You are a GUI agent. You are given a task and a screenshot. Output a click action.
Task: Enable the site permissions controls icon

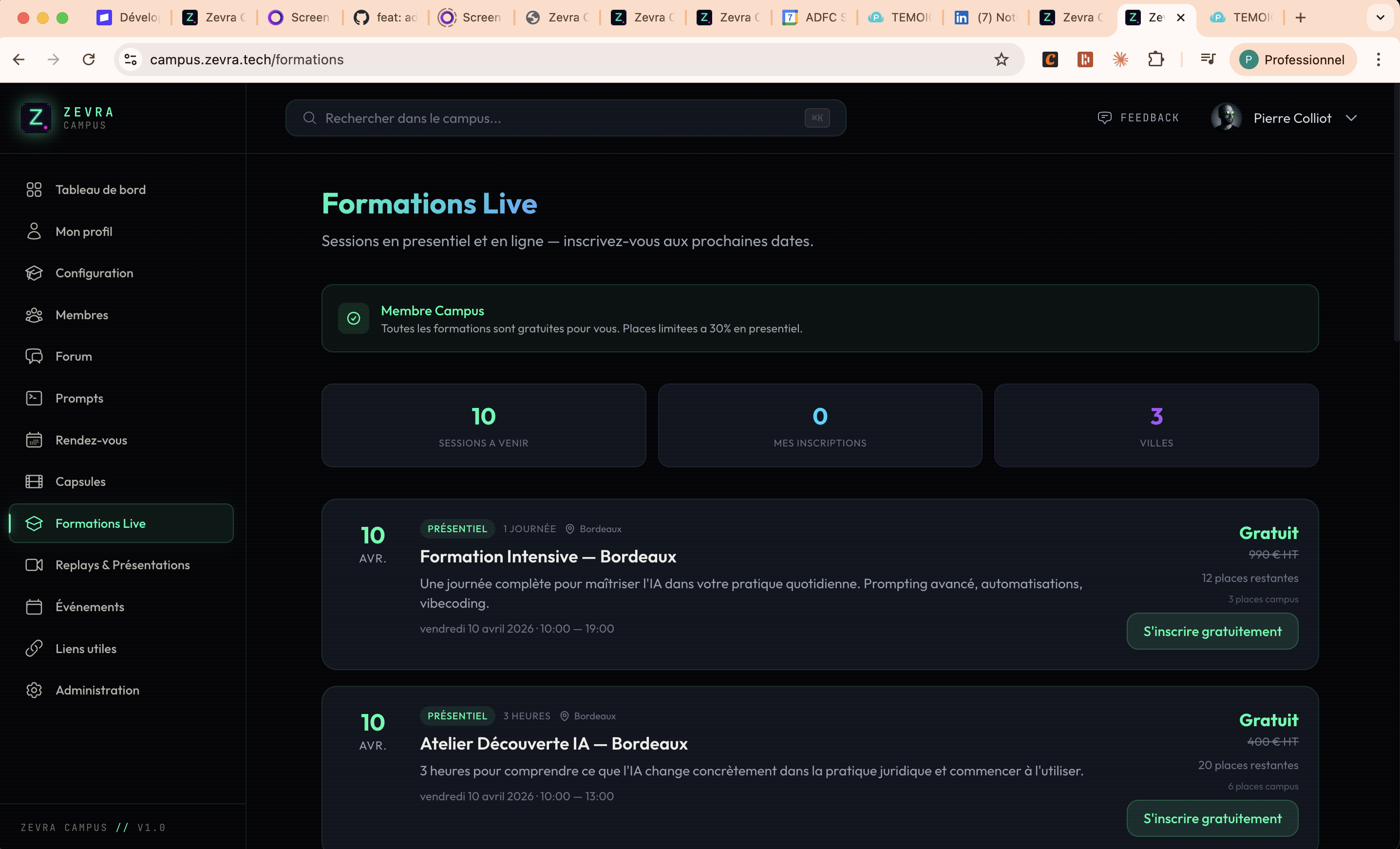130,59
